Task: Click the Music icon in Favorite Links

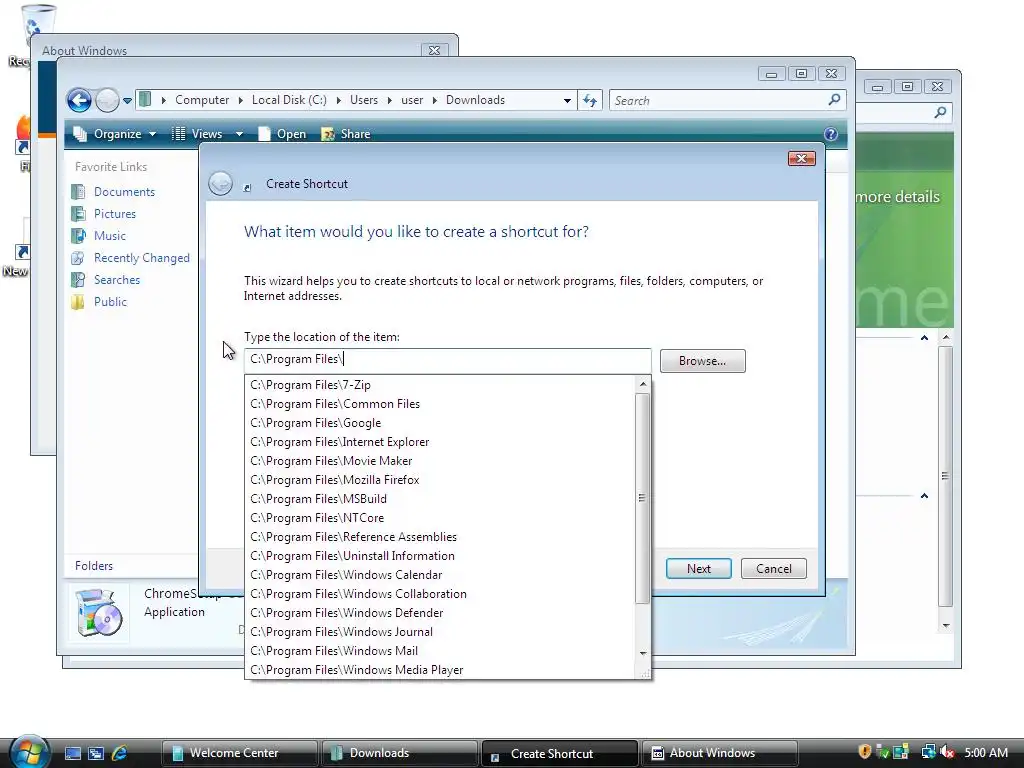Action: 78,236
